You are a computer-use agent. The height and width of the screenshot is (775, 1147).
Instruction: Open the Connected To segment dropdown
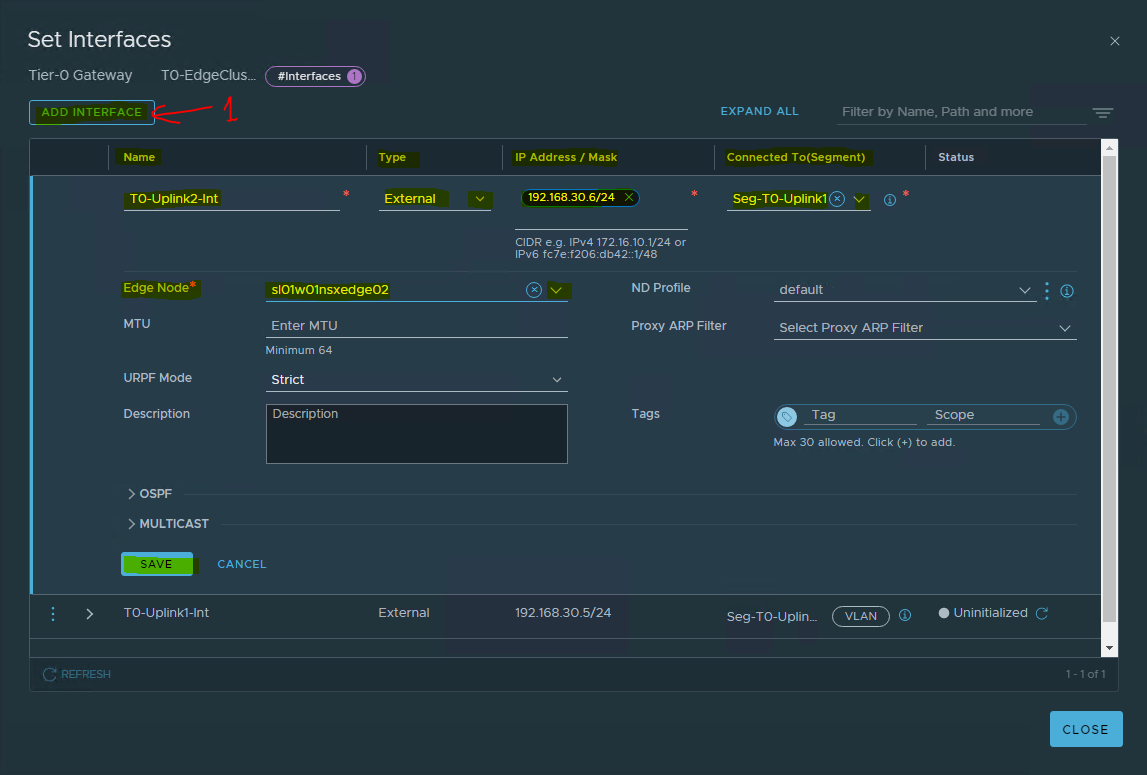(x=859, y=199)
